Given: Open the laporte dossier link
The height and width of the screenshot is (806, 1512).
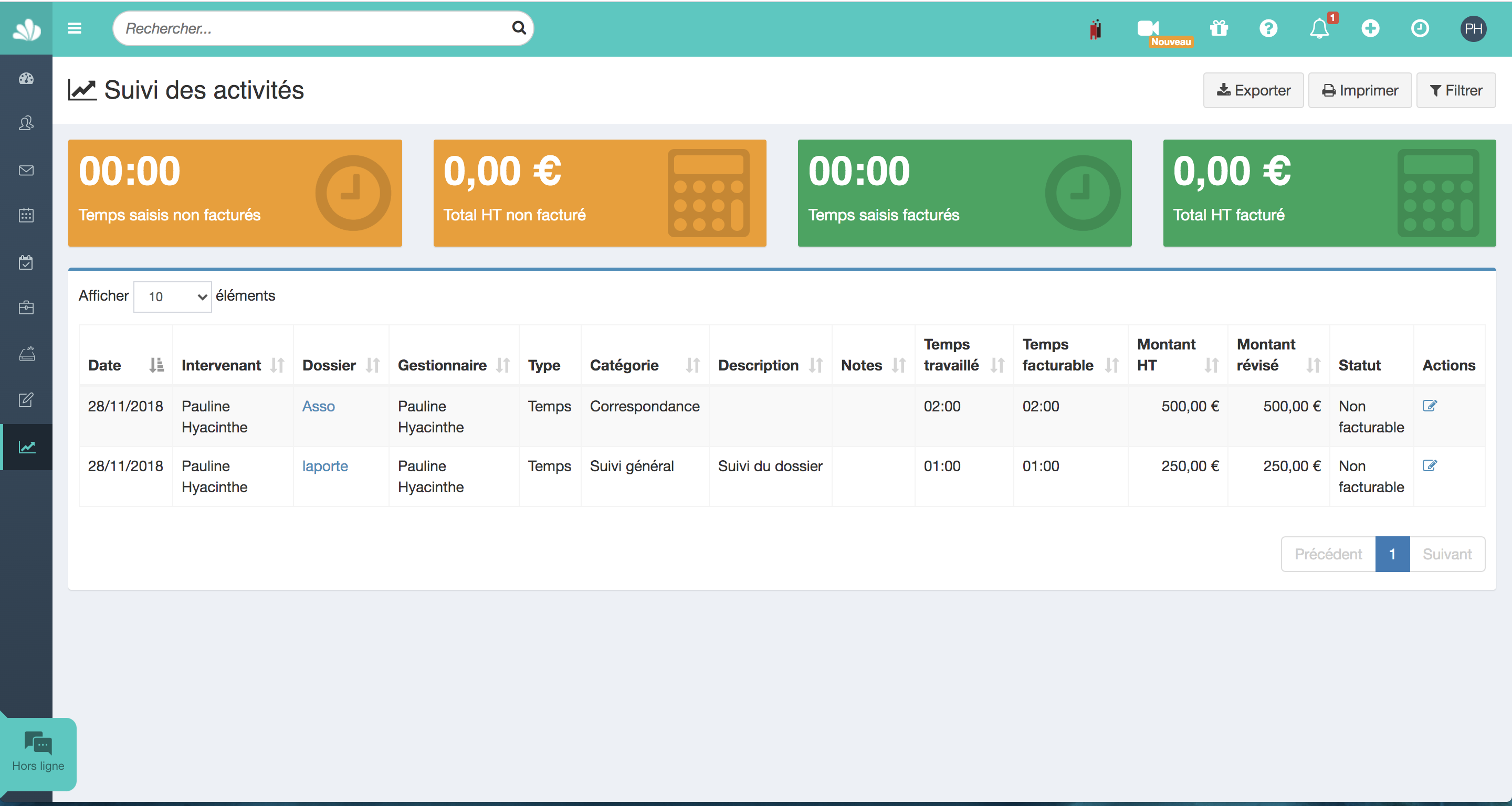Looking at the screenshot, I should click(x=324, y=466).
